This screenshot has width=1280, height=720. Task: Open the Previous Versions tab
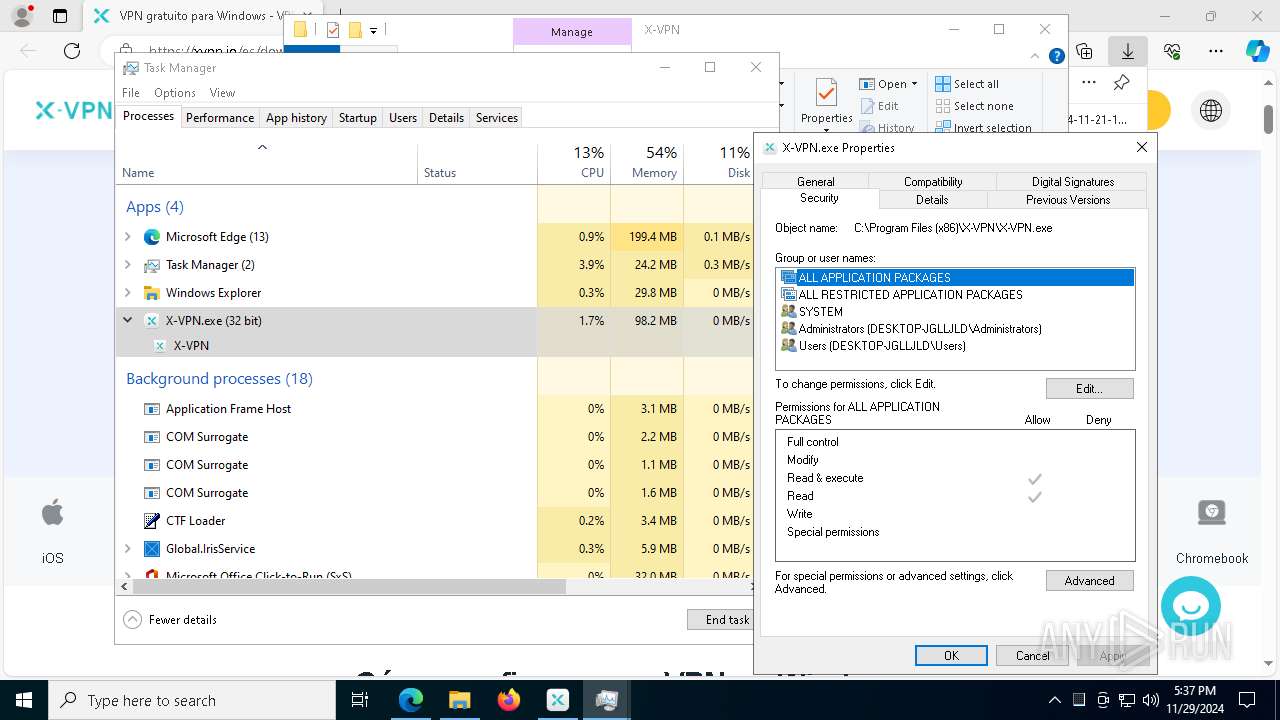tap(1068, 200)
